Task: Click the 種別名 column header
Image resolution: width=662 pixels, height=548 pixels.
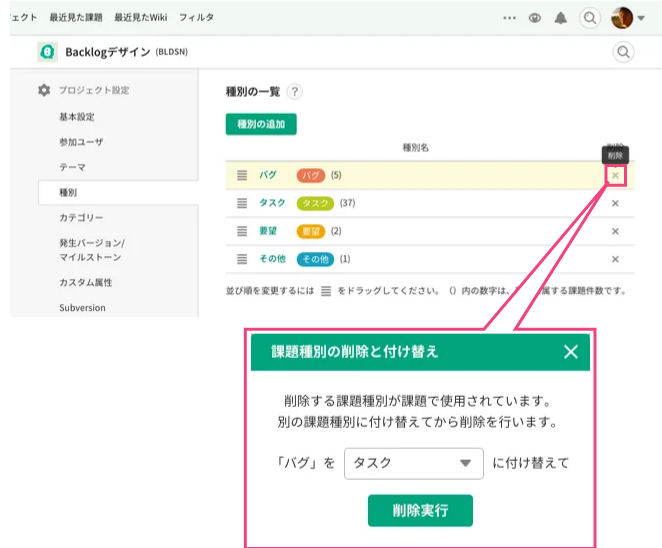Action: 415,147
